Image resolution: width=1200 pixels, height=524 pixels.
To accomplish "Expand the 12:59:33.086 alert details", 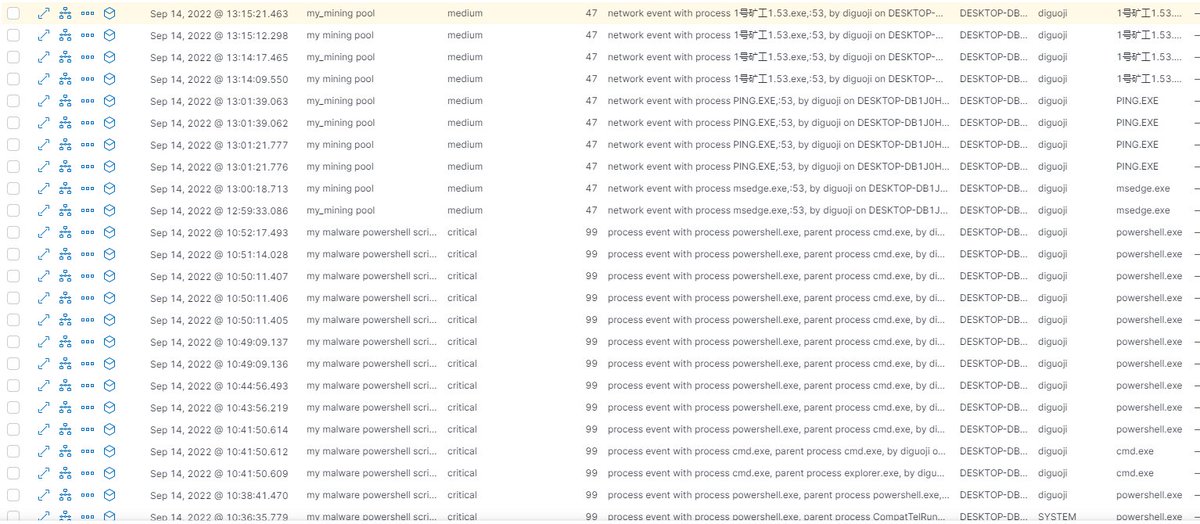I will [x=43, y=211].
